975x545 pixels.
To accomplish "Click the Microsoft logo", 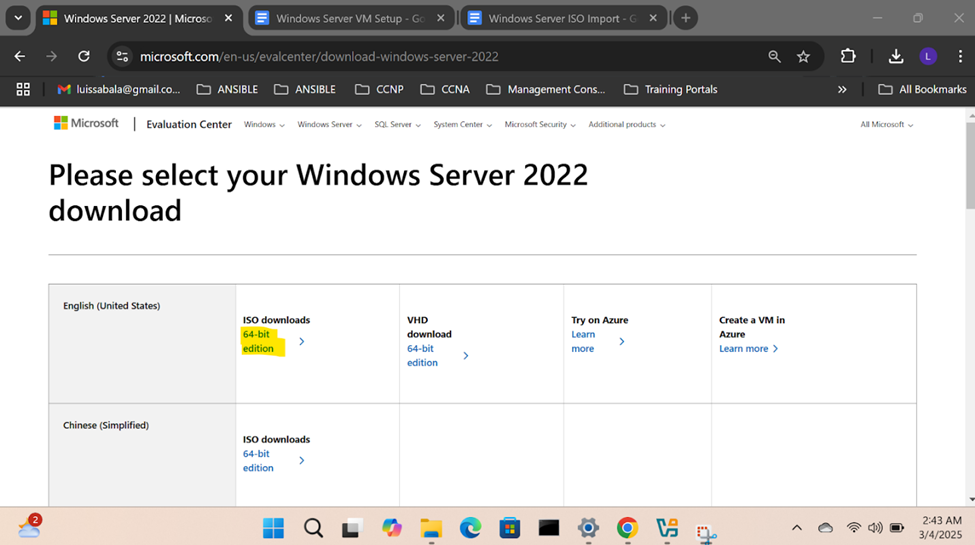I will click(86, 123).
